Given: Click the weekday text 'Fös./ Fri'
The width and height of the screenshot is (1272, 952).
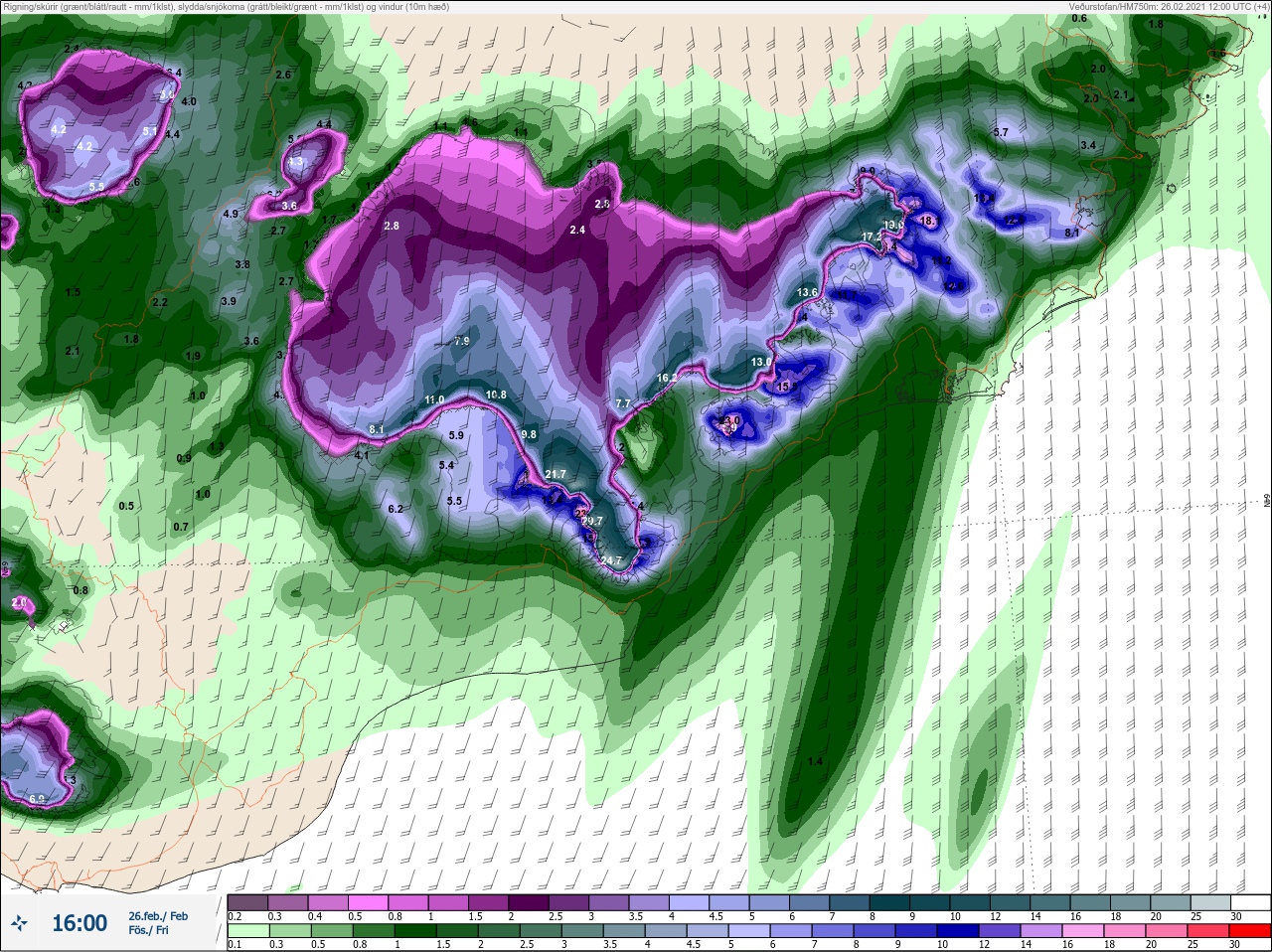Looking at the screenshot, I should [149, 931].
